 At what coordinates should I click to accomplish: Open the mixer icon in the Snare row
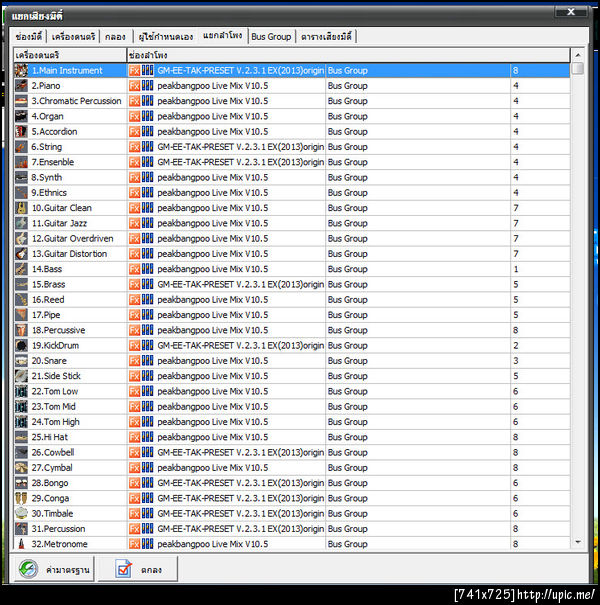click(147, 361)
